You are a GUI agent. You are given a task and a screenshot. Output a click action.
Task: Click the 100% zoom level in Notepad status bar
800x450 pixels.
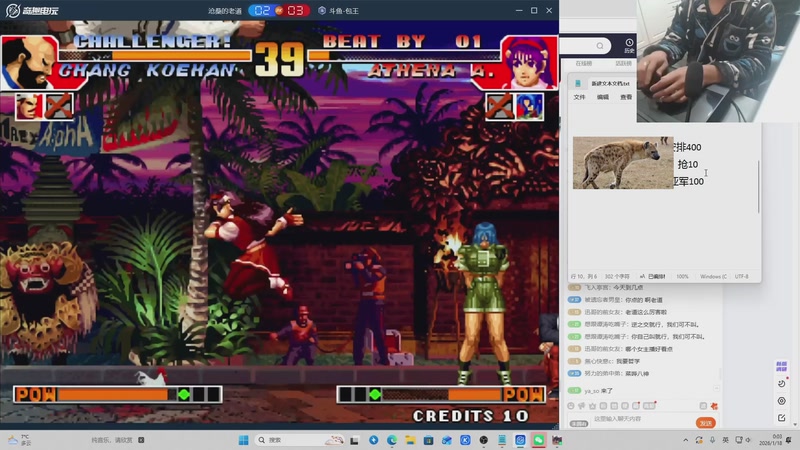(682, 277)
